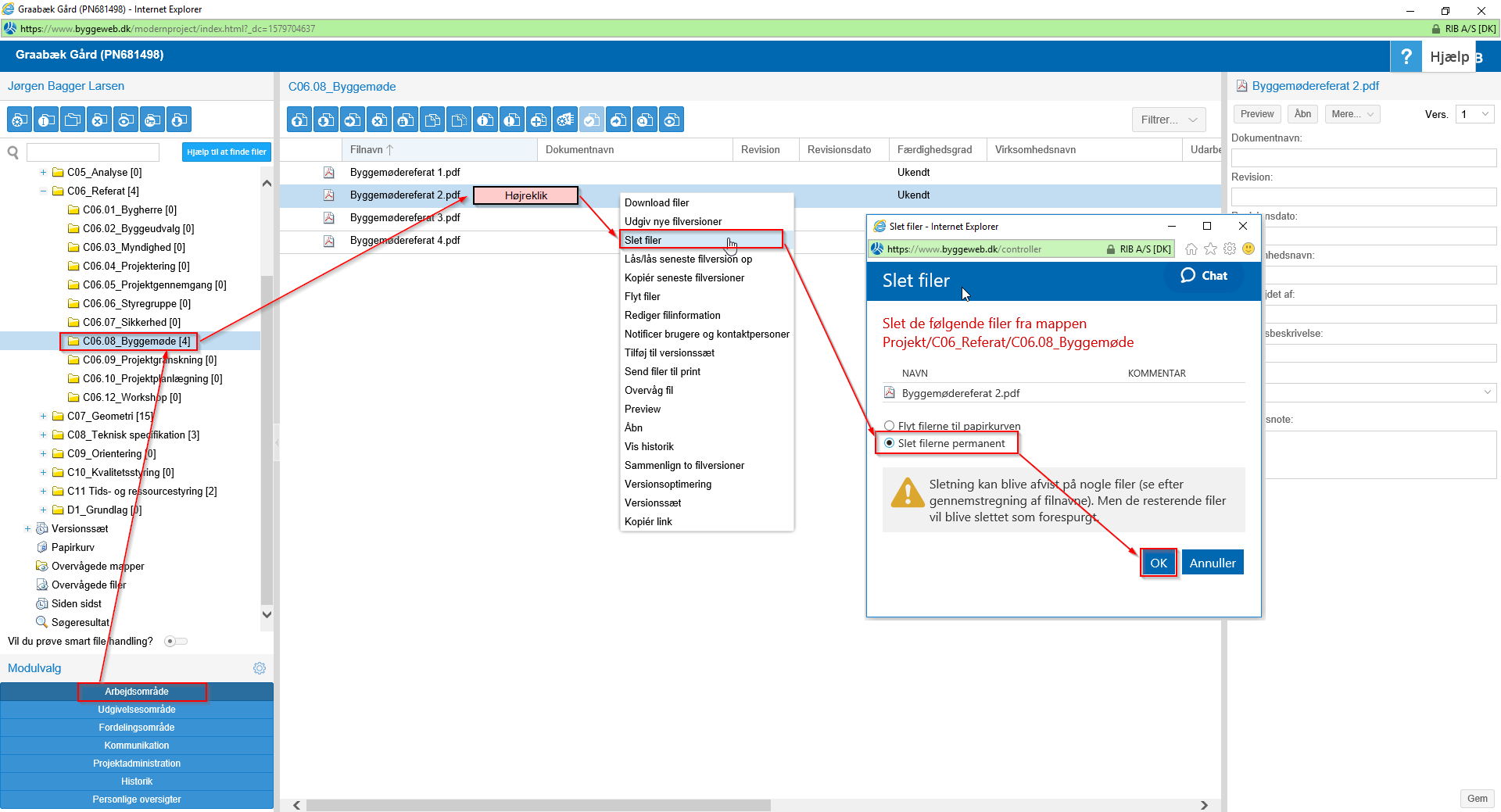This screenshot has height=812, width=1501.
Task: Click the watch folder eye icon
Action: (126, 120)
